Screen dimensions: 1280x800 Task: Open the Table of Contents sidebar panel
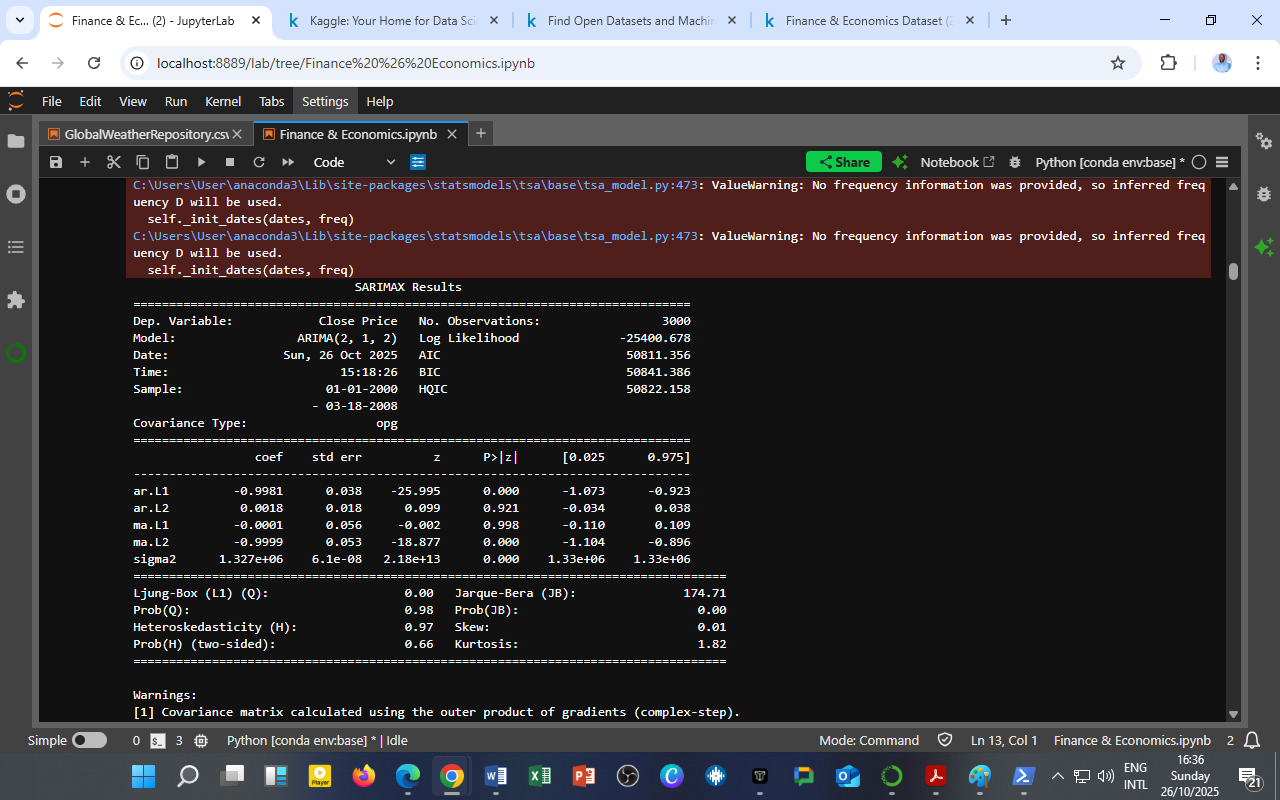pos(16,247)
